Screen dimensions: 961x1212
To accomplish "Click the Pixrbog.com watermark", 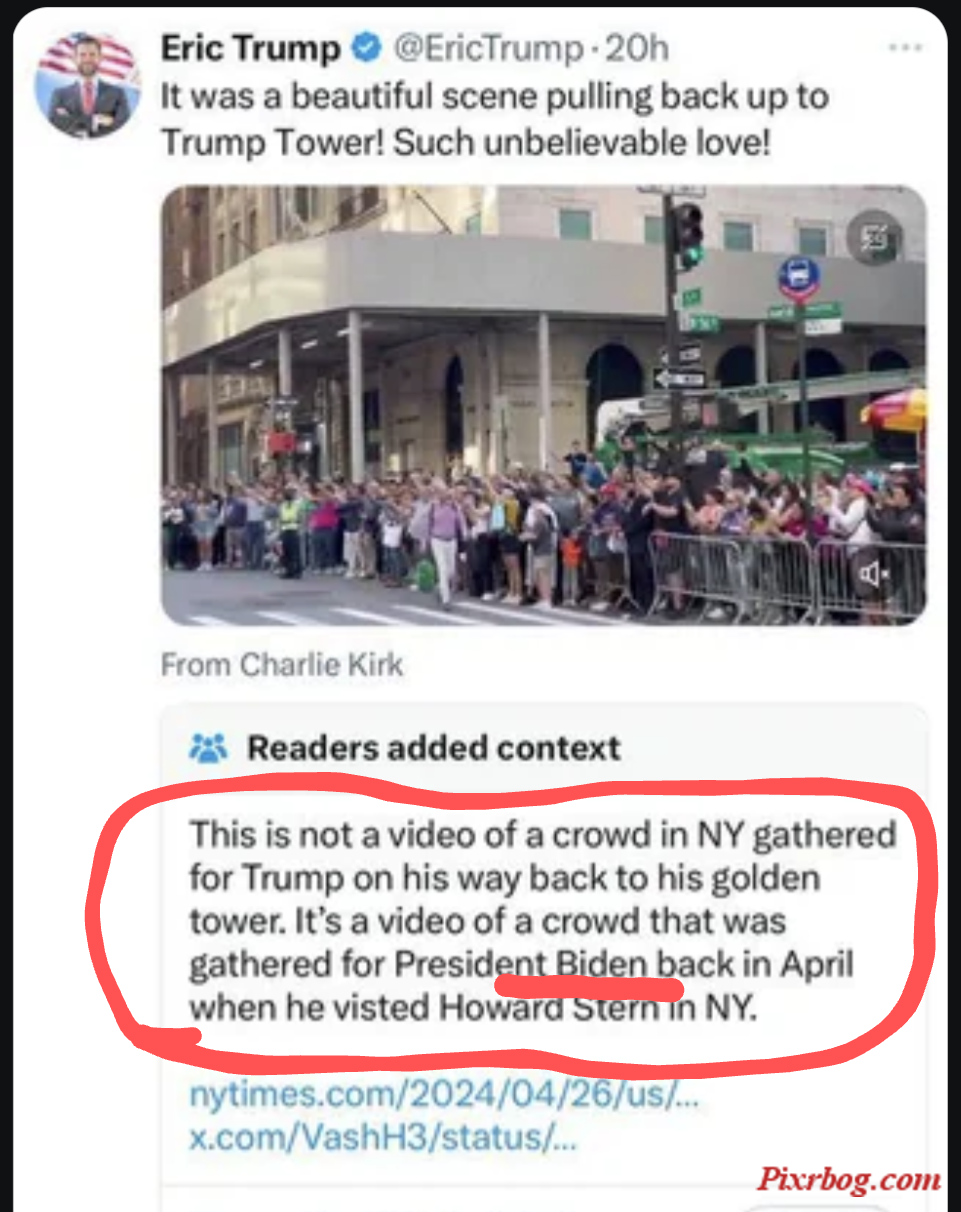I will pyautogui.click(x=848, y=1180).
